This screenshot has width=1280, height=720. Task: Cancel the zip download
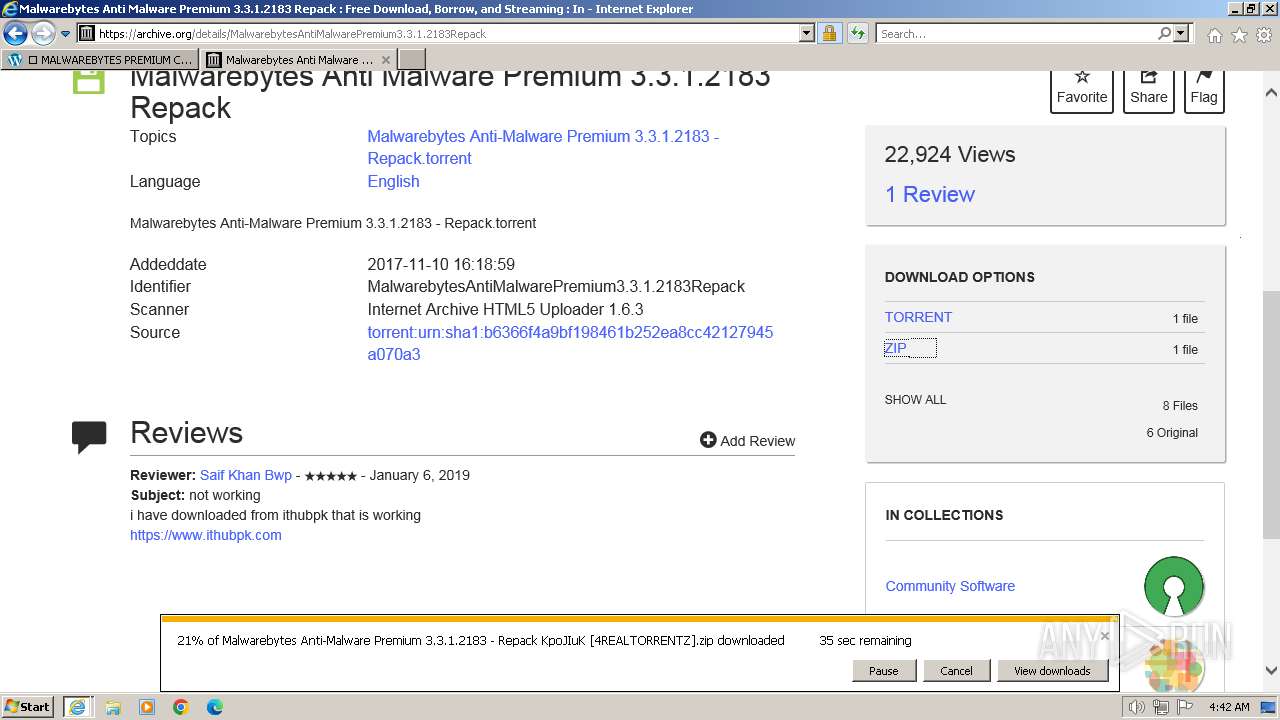pos(957,671)
